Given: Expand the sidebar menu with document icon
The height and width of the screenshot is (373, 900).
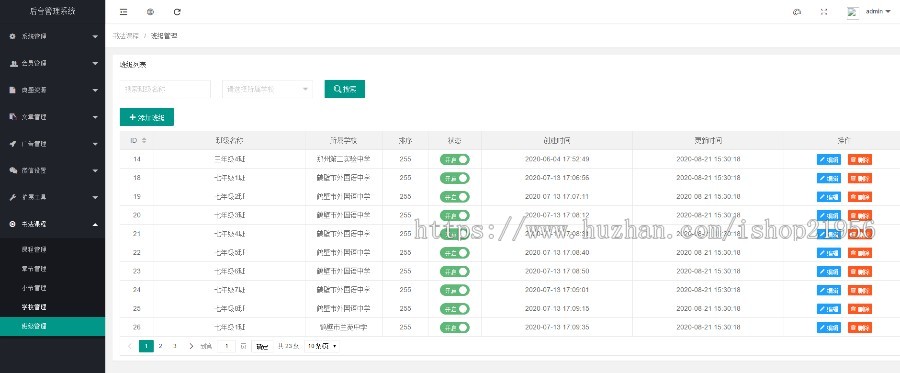Looking at the screenshot, I should pos(52,90).
